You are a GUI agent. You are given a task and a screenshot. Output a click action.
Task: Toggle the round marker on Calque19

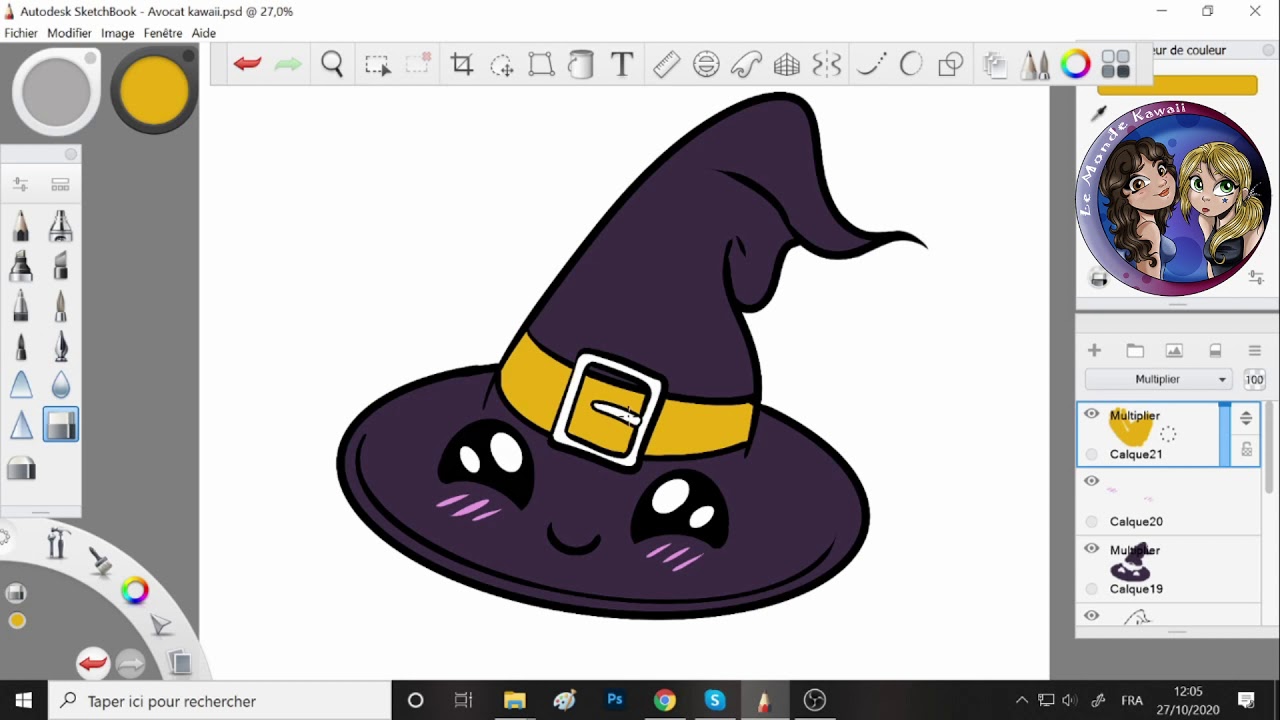click(x=1092, y=589)
